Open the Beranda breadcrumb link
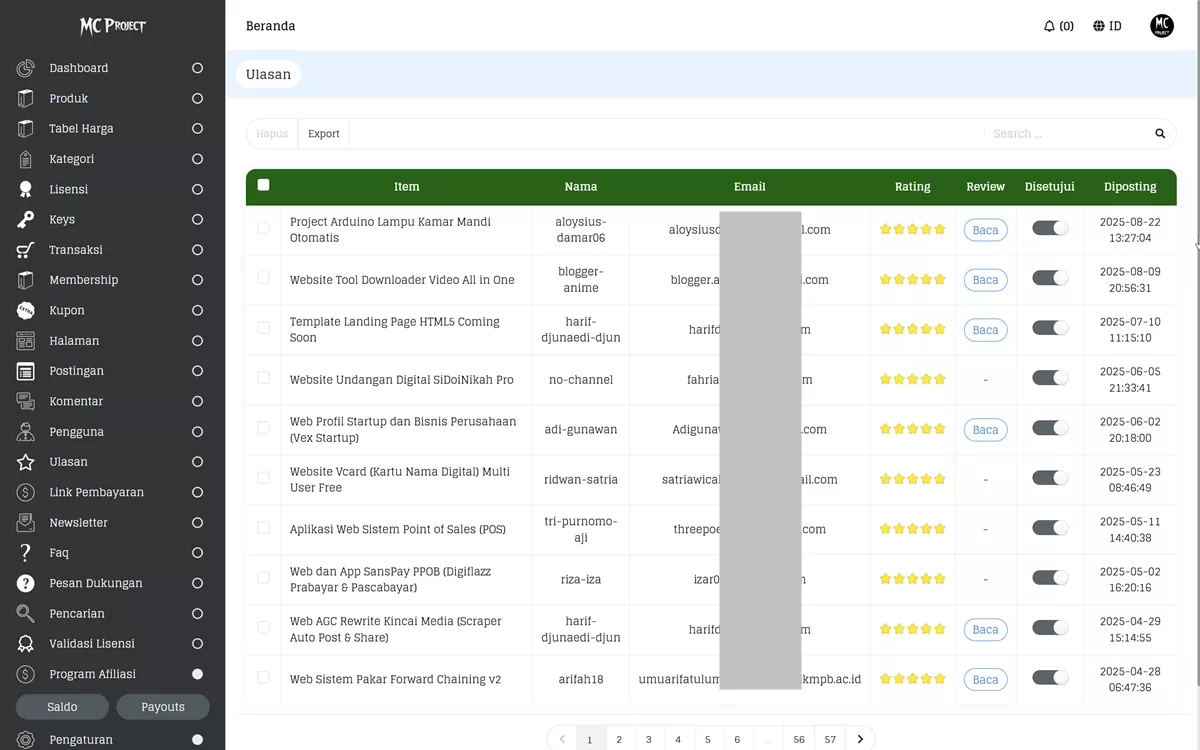Image resolution: width=1200 pixels, height=750 pixels. click(270, 26)
